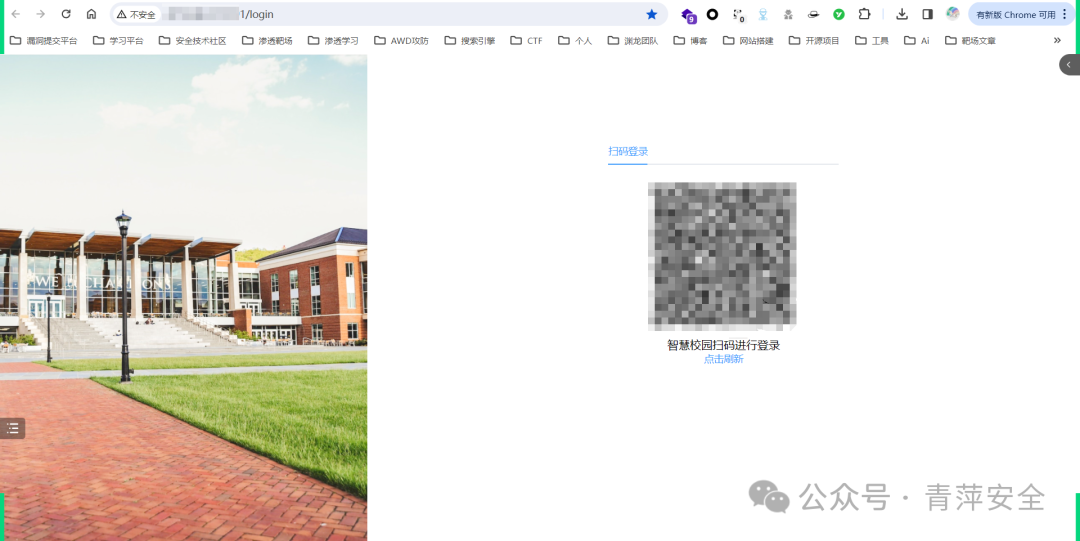Open the Extensions puzzle piece menu
Image resolution: width=1080 pixels, height=541 pixels.
[x=864, y=14]
